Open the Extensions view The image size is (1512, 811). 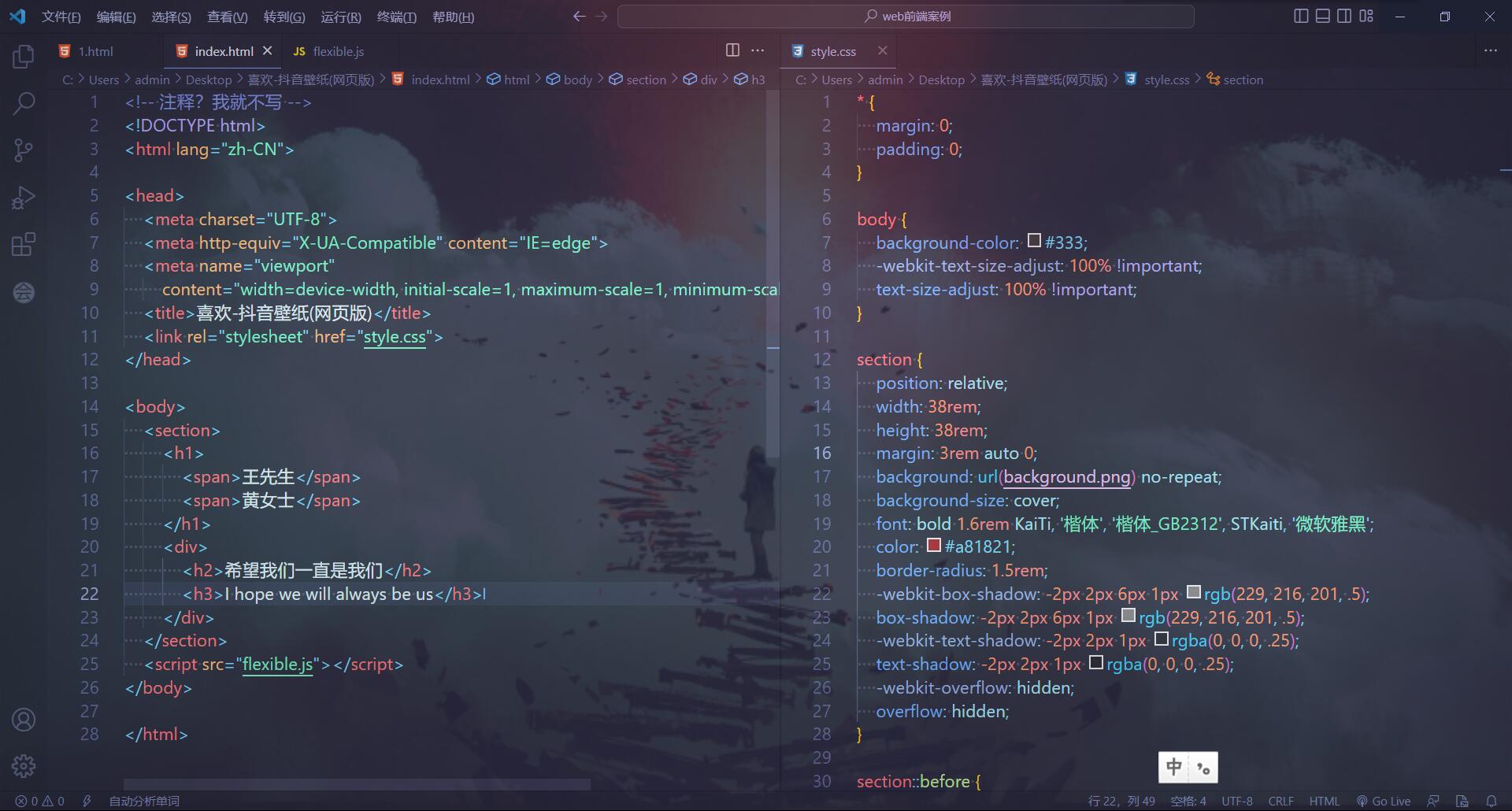(24, 245)
